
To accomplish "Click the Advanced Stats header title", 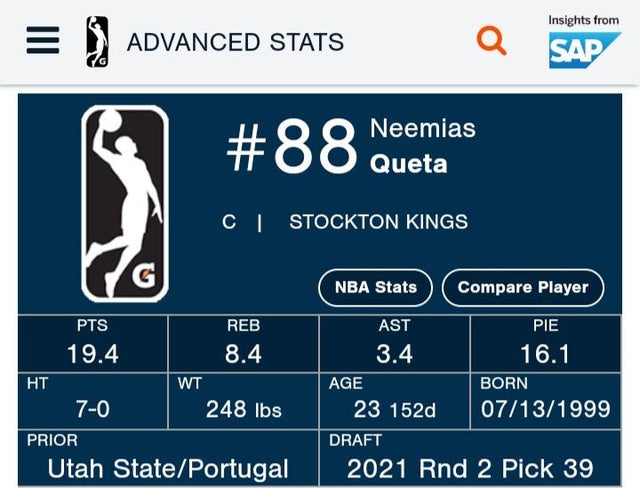I will [235, 43].
